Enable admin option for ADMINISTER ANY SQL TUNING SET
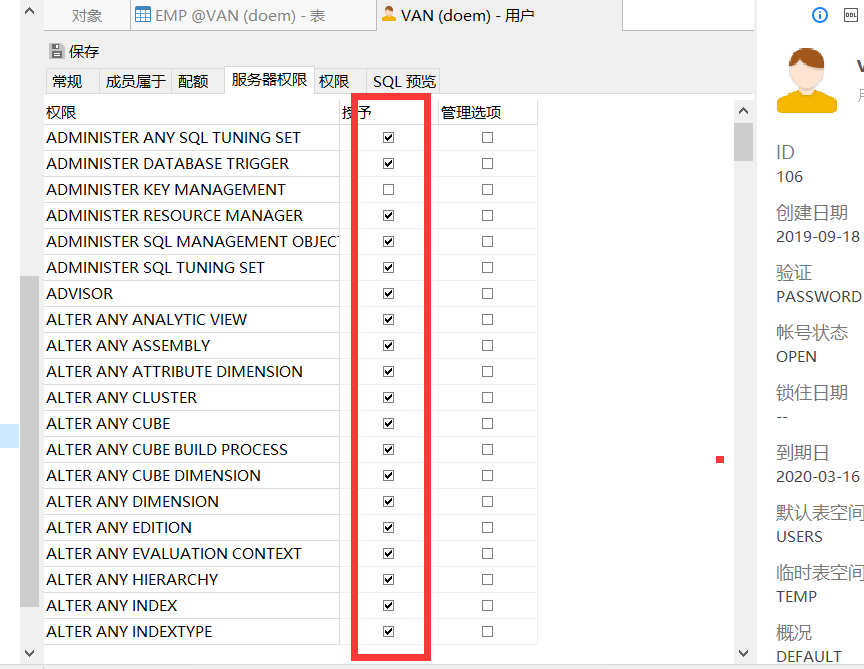 coord(487,138)
